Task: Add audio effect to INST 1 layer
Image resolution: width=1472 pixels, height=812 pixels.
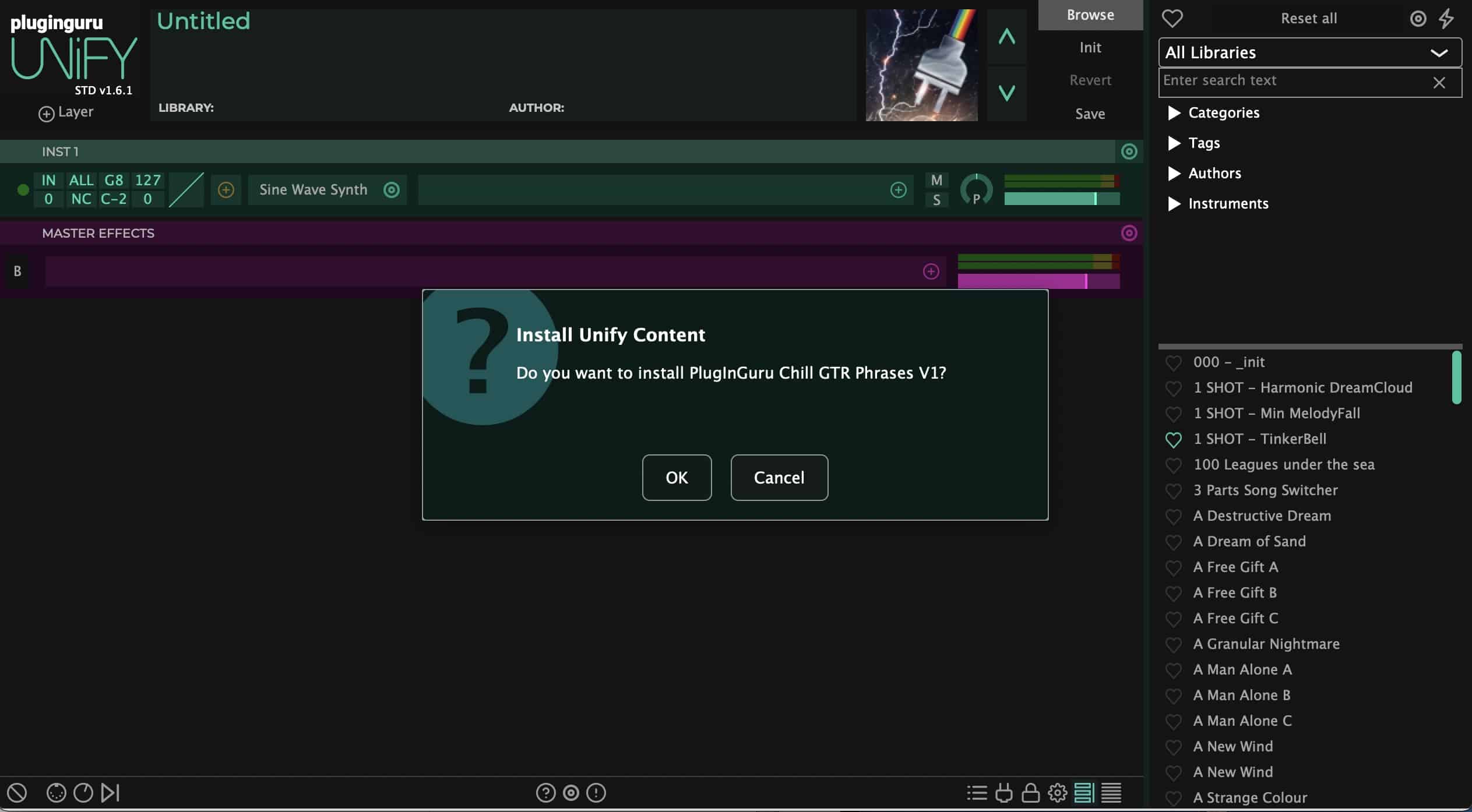Action: pos(899,190)
